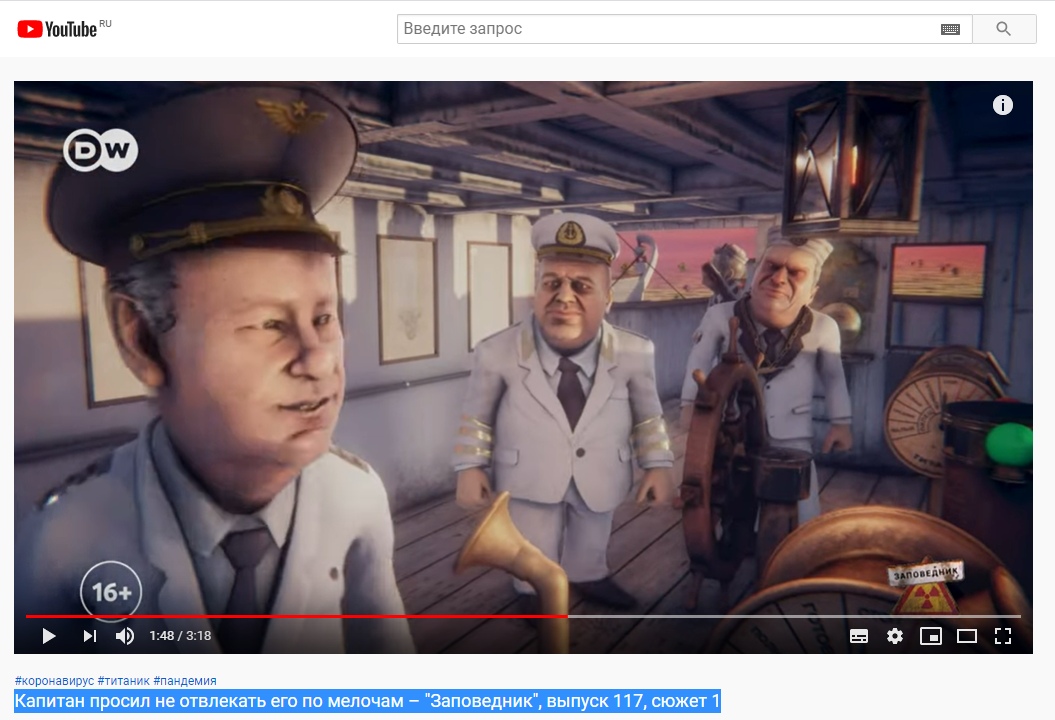Switch to miniplayer mode
1055x720 pixels.
coord(931,636)
